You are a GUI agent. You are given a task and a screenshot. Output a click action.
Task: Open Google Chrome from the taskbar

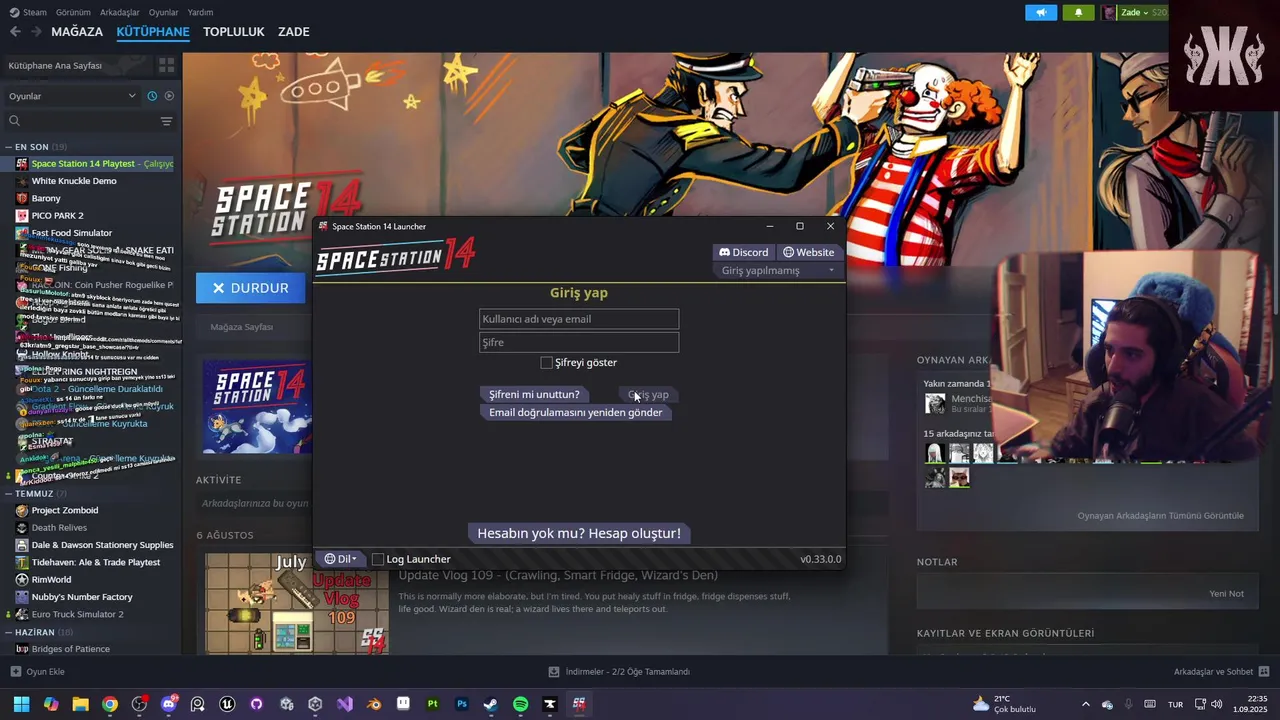(x=110, y=704)
